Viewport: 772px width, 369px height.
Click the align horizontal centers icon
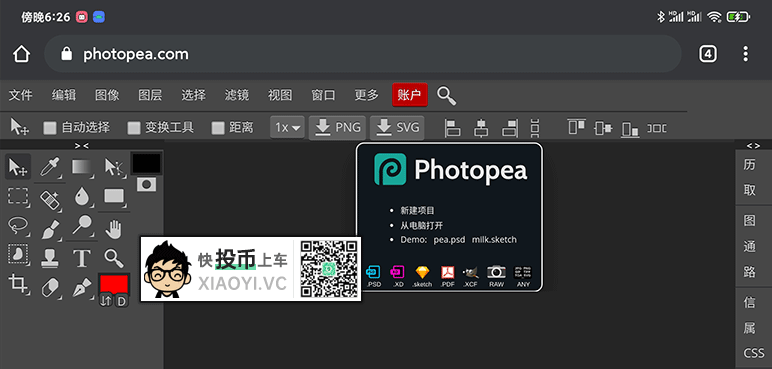[481, 128]
